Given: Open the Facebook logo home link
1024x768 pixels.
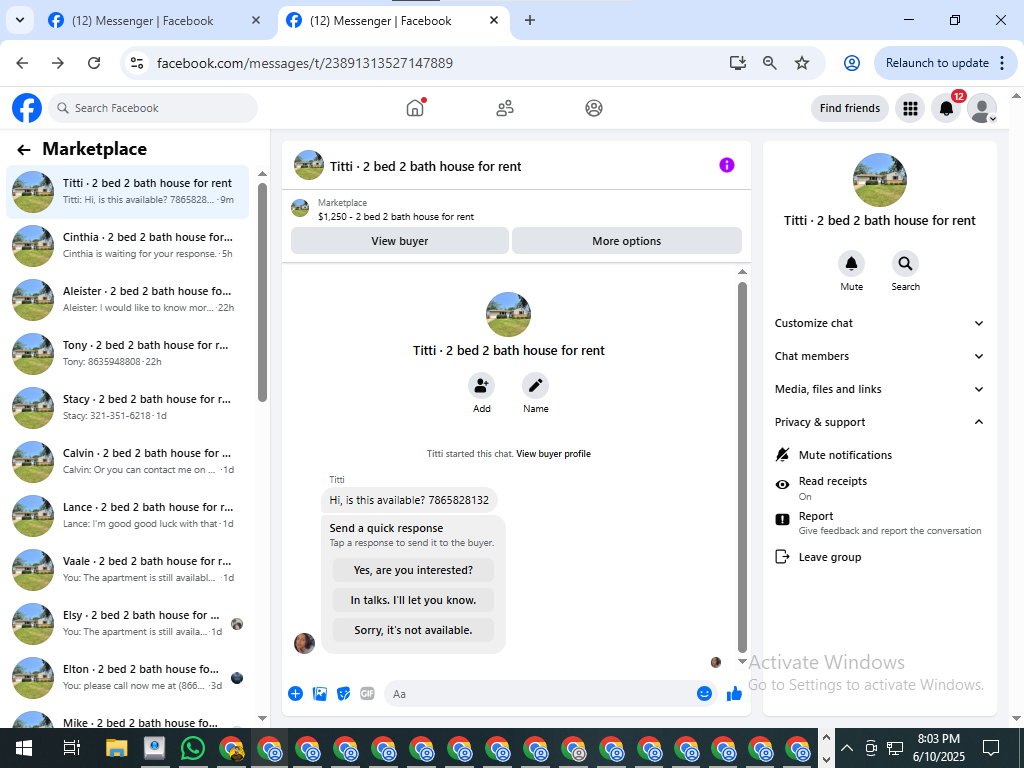Looking at the screenshot, I should click(x=27, y=108).
